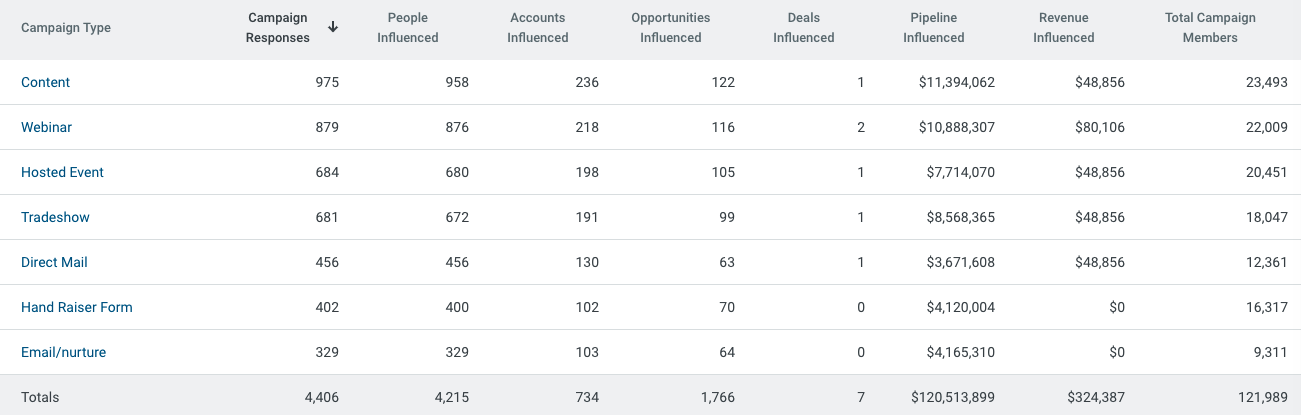Open the Email/nurture campaign link

(x=63, y=352)
